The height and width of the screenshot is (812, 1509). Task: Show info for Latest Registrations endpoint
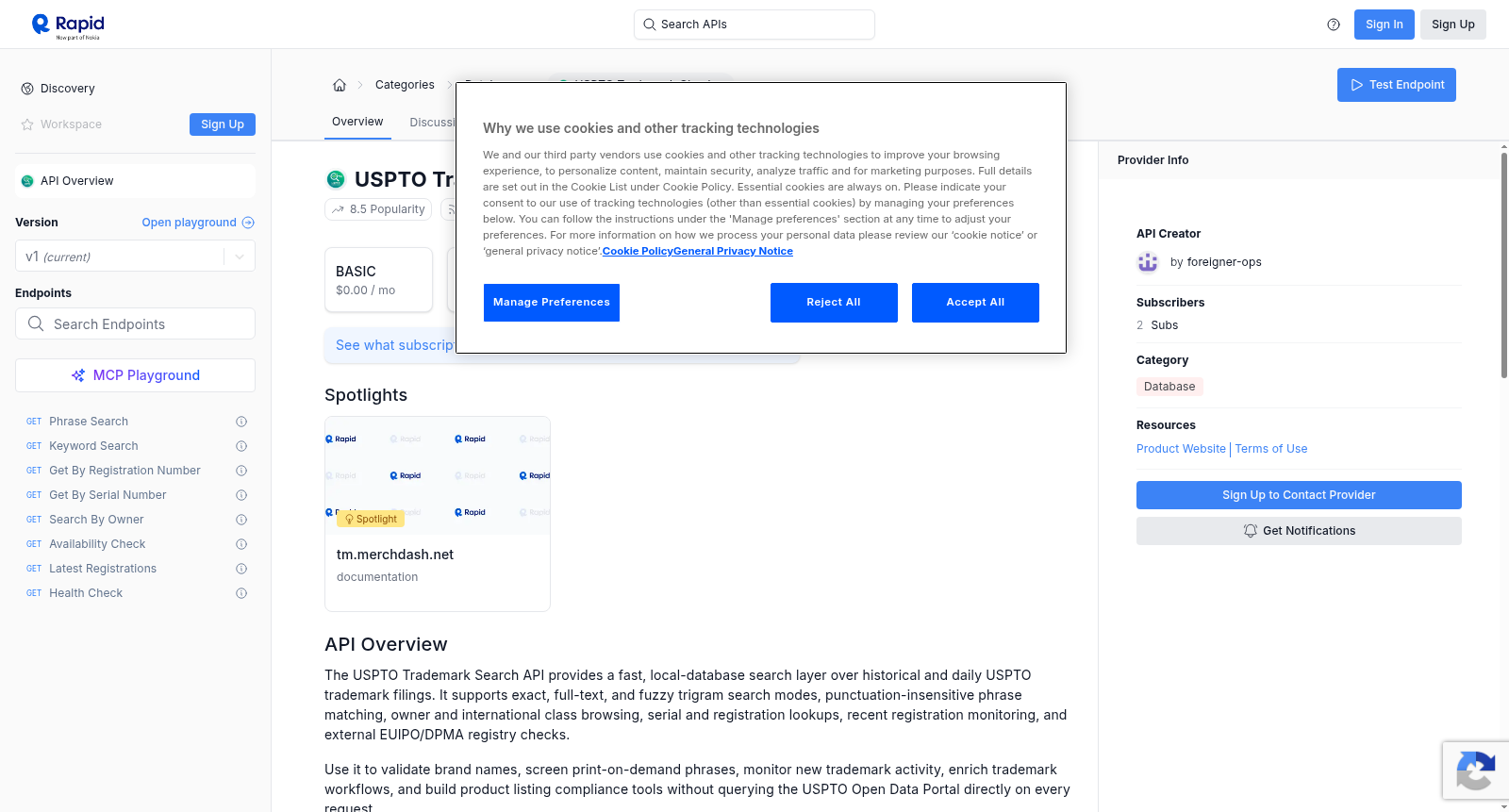[x=241, y=569]
